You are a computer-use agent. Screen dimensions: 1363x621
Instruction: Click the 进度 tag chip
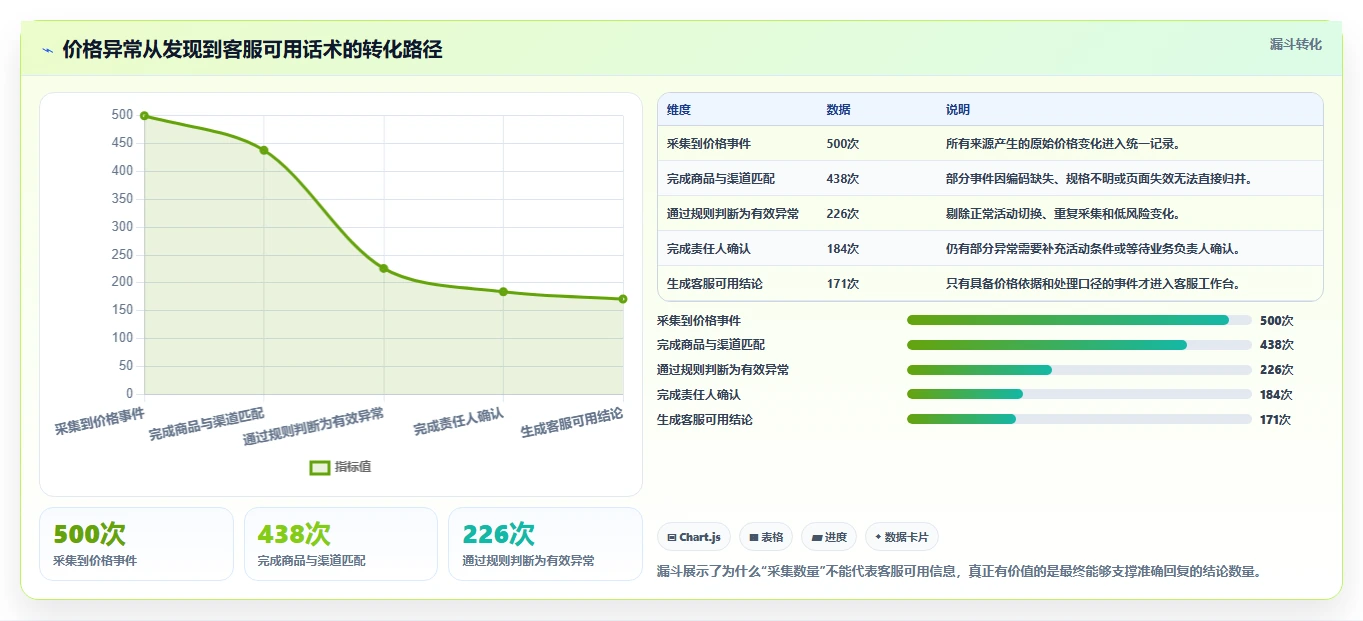pyautogui.click(x=829, y=537)
